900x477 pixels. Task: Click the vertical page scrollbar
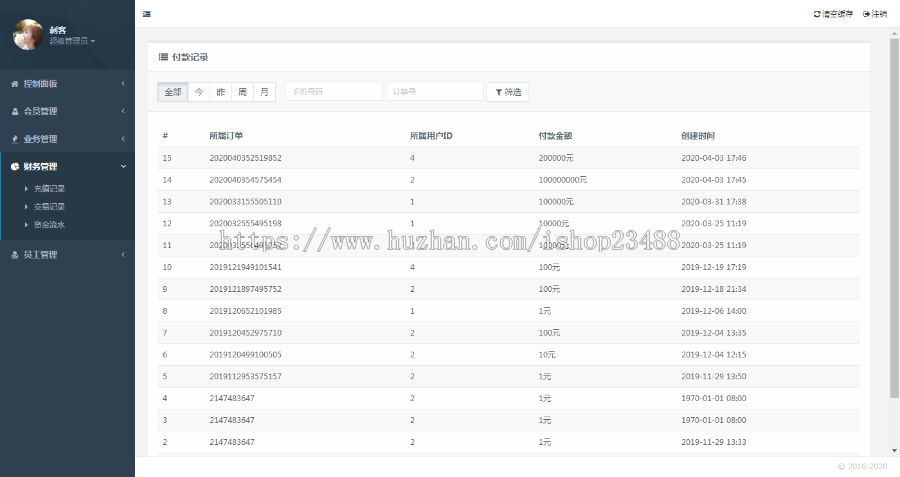coord(894,218)
